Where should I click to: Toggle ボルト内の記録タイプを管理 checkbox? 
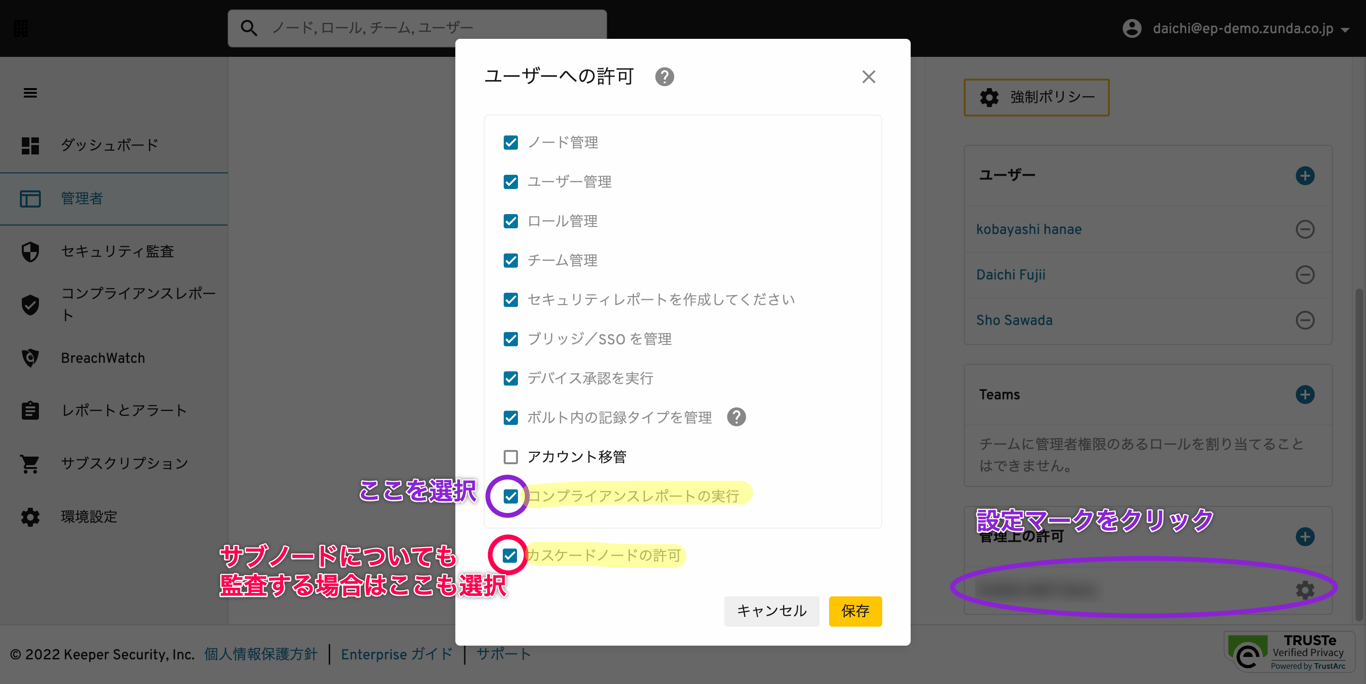[511, 418]
